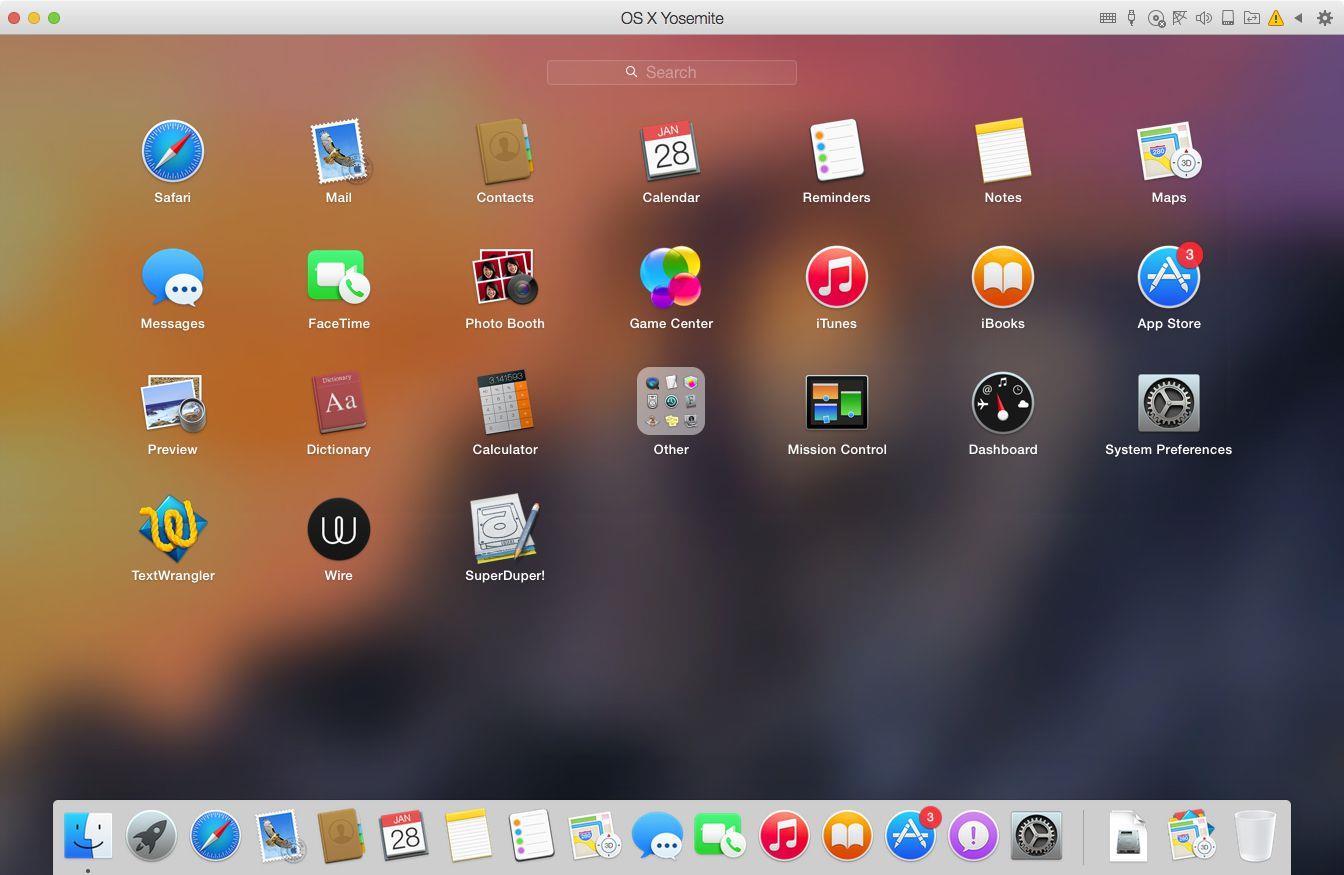
Task: Open Messages in the Launchpad grid
Action: point(172,278)
